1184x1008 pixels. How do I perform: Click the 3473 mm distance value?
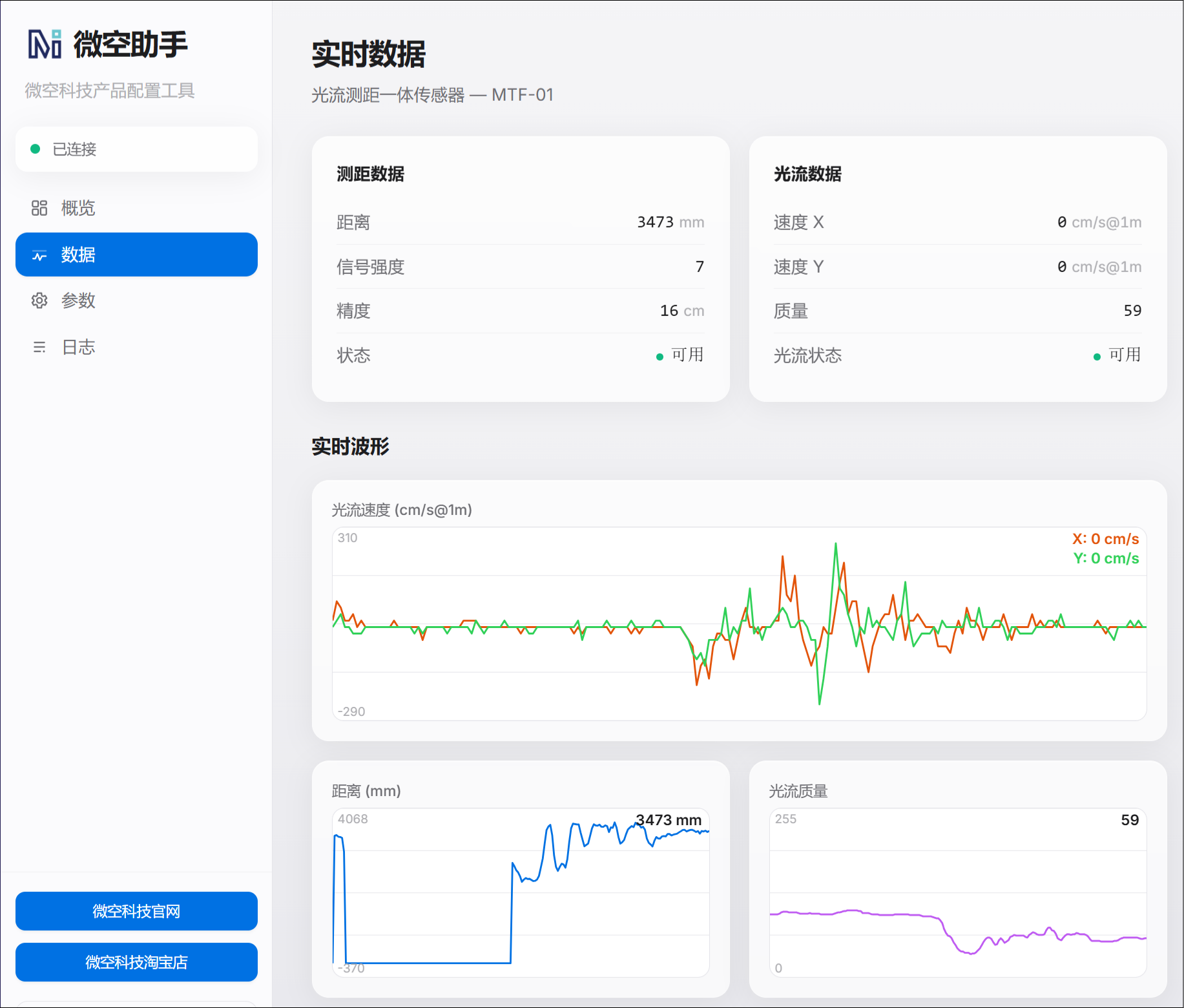tap(670, 222)
